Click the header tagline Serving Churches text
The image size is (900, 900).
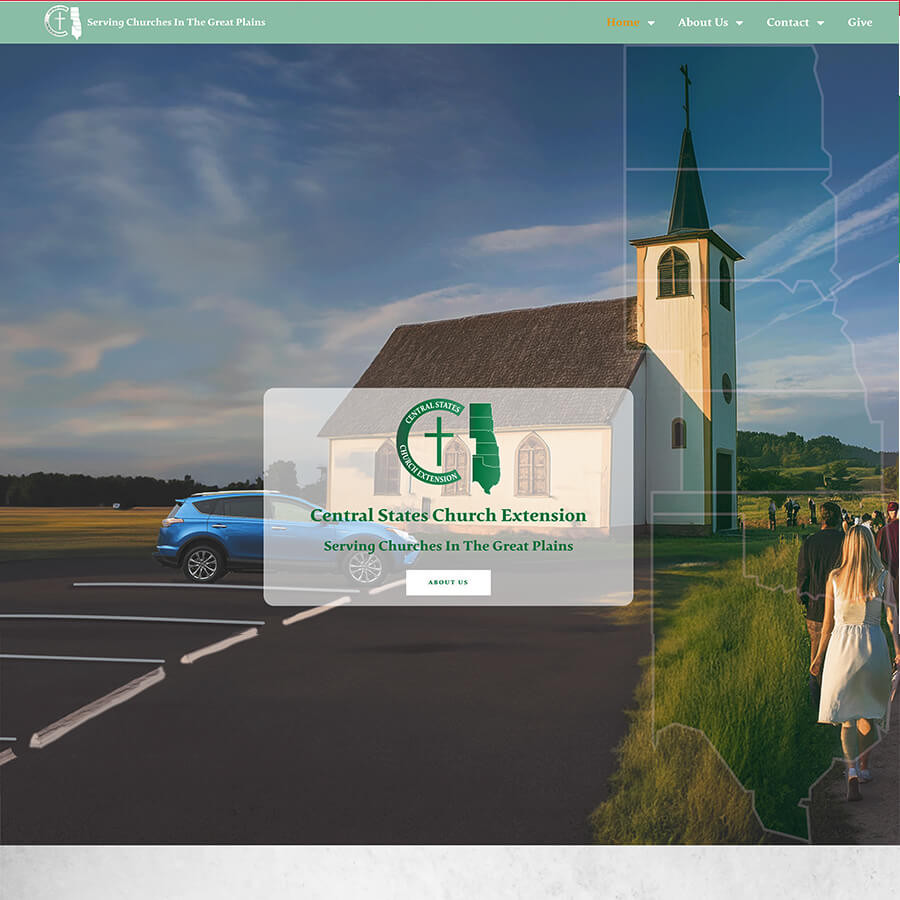tap(176, 22)
